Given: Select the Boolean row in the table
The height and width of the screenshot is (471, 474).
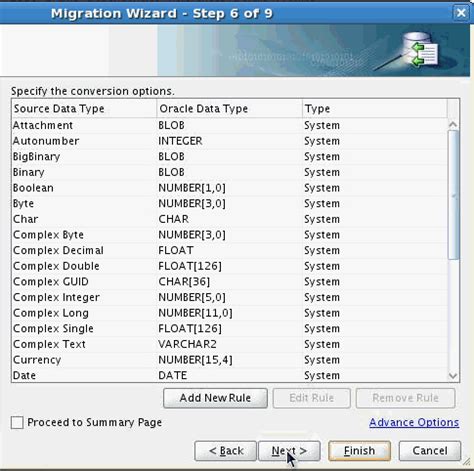Looking at the screenshot, I should [230, 188].
